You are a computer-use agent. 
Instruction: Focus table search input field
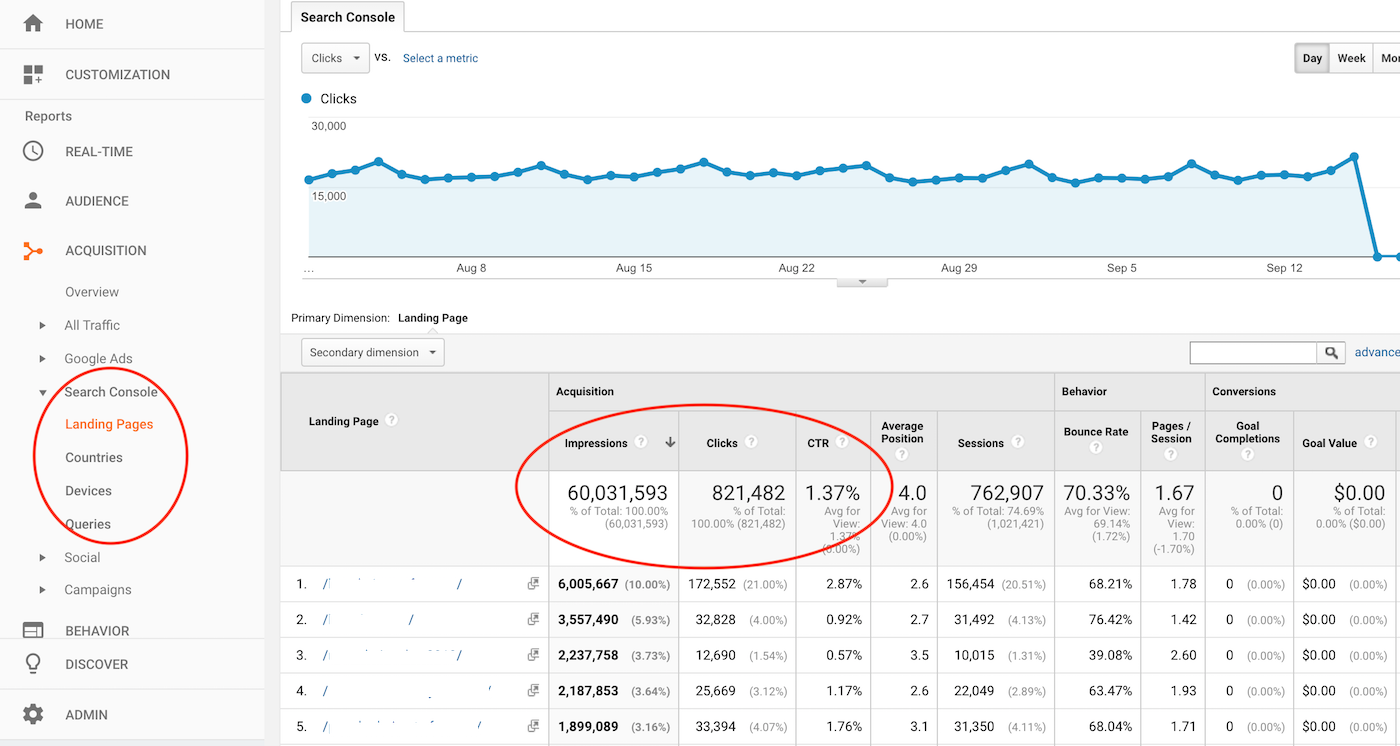point(1253,352)
